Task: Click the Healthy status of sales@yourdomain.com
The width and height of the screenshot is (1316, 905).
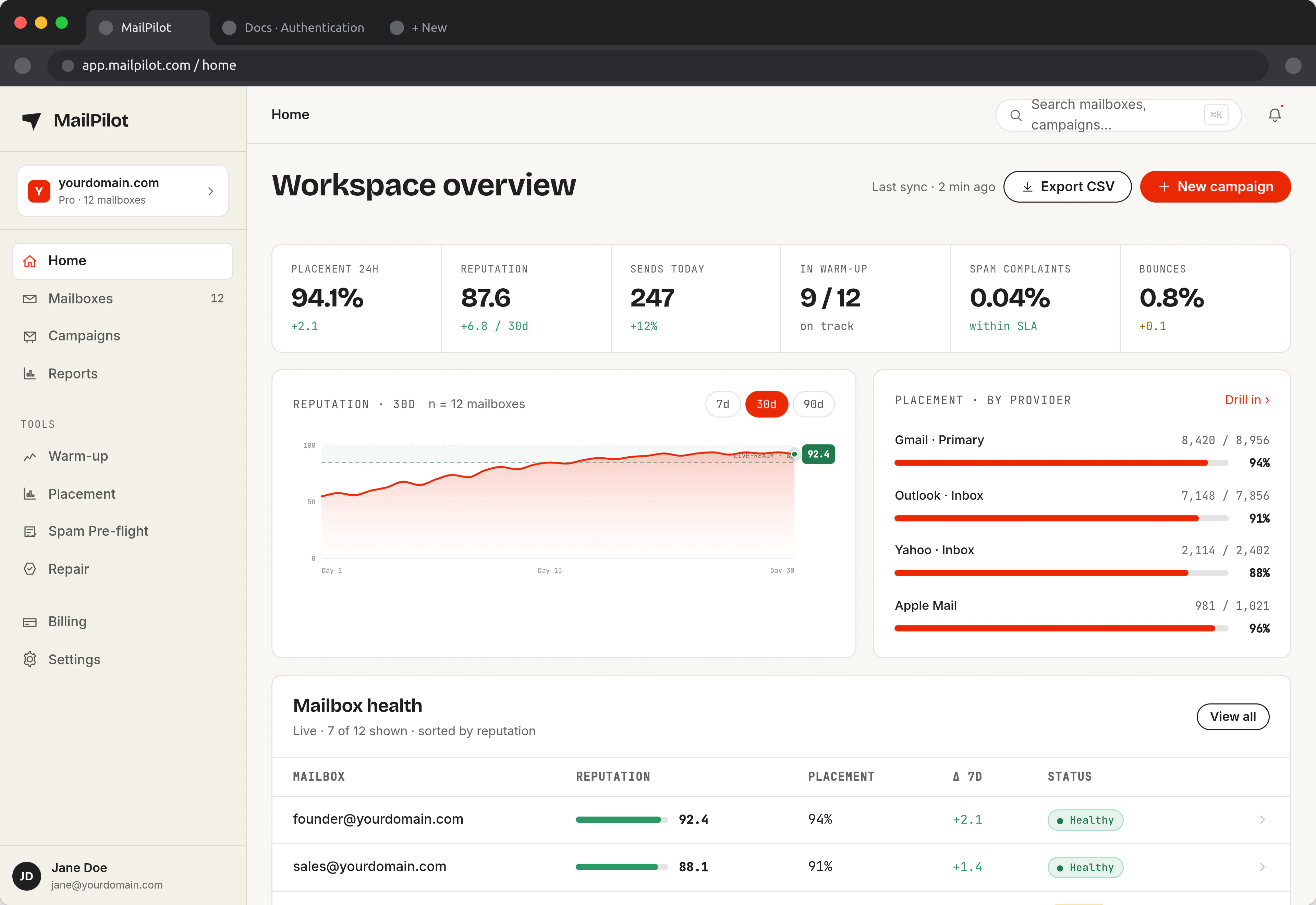Action: (1085, 868)
